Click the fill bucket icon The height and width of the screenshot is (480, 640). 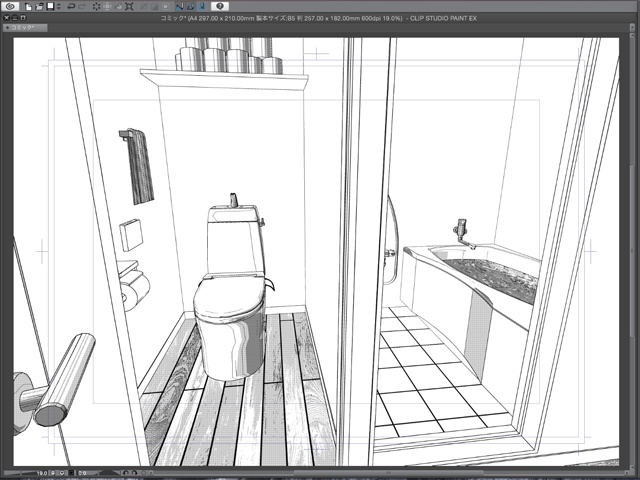(x=118, y=7)
